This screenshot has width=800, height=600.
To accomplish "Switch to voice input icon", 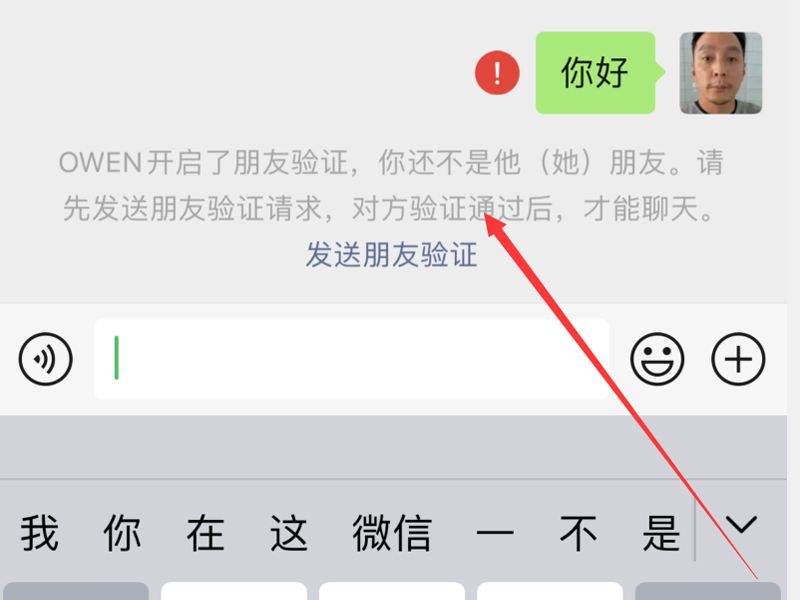I will [45, 359].
